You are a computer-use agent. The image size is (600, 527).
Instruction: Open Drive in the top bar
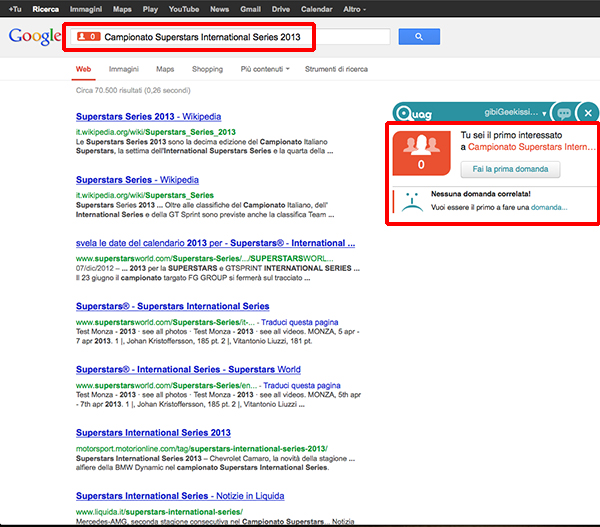click(x=280, y=9)
